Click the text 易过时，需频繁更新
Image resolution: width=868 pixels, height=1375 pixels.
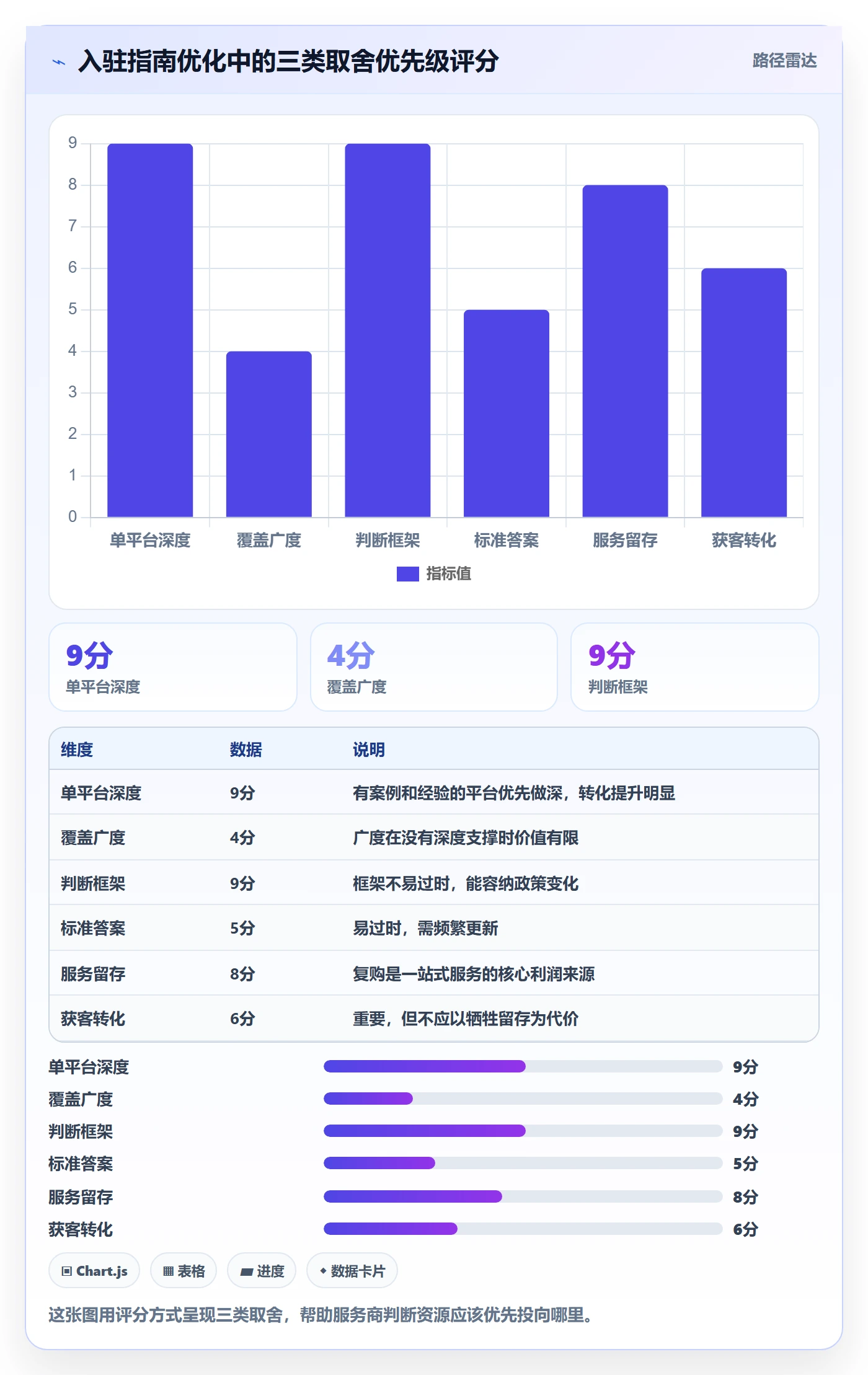click(425, 928)
